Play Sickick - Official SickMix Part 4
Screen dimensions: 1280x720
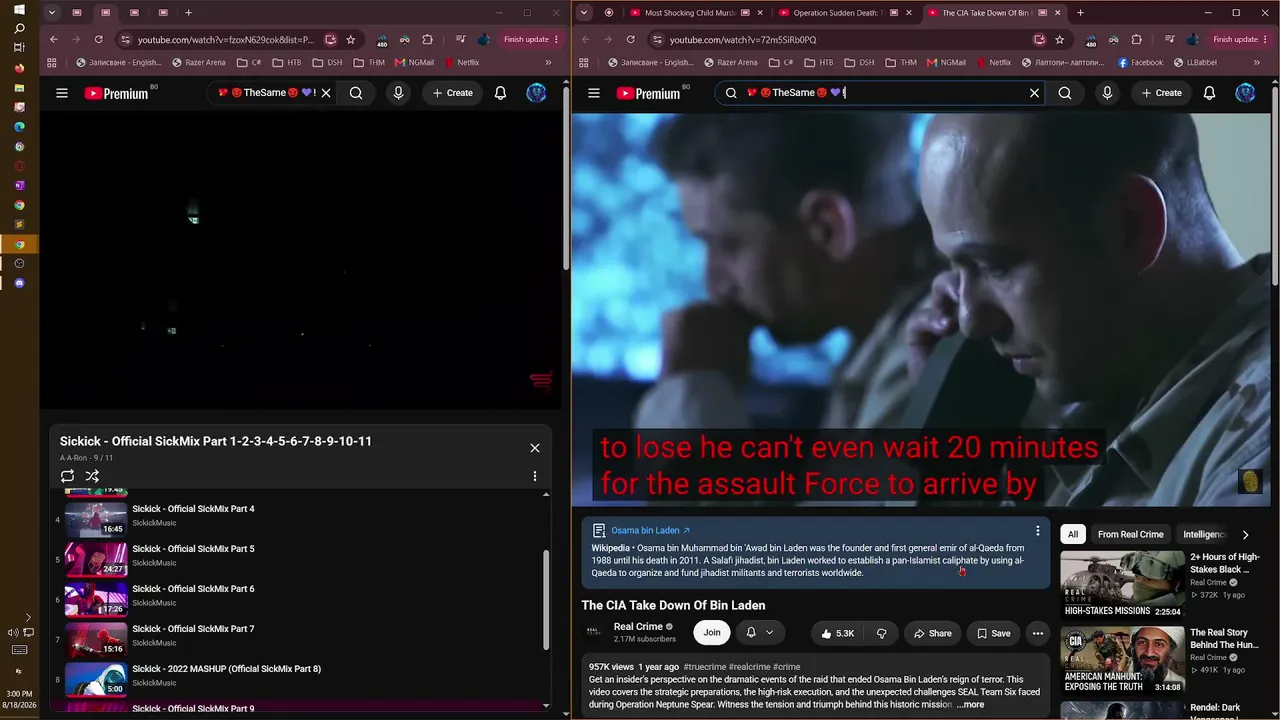300,519
